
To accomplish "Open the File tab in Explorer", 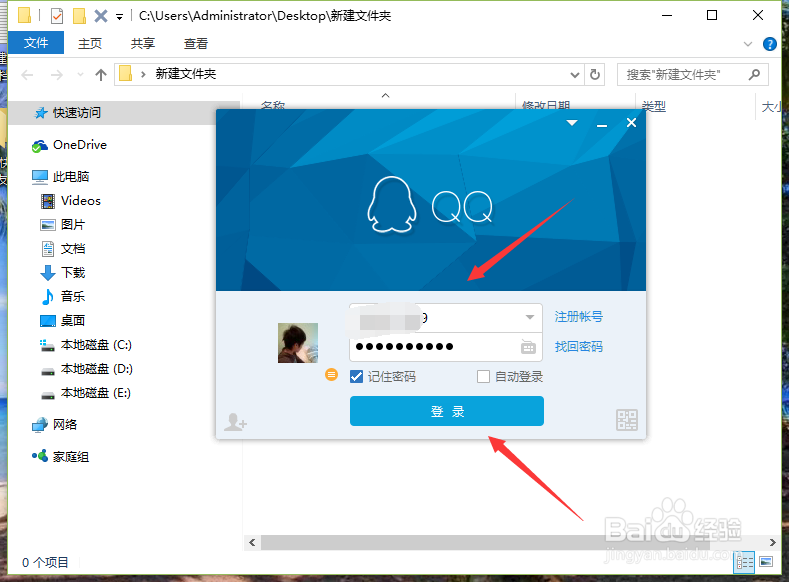I will [36, 43].
